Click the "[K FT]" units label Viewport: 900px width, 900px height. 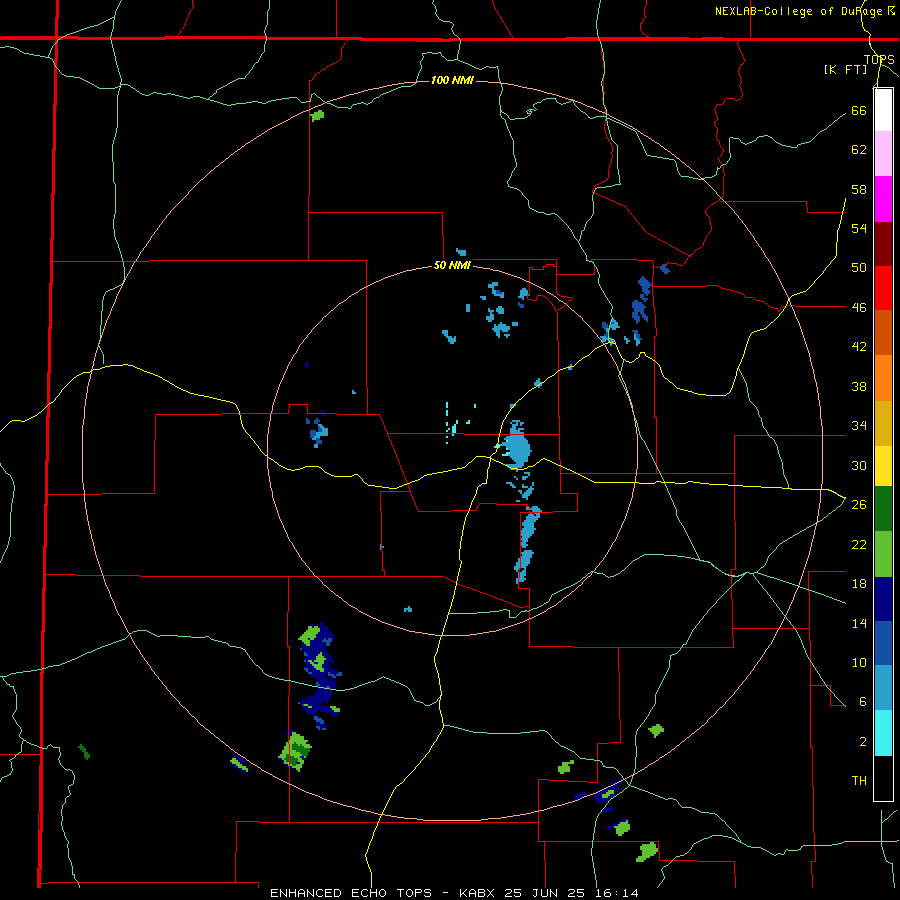pyautogui.click(x=845, y=69)
